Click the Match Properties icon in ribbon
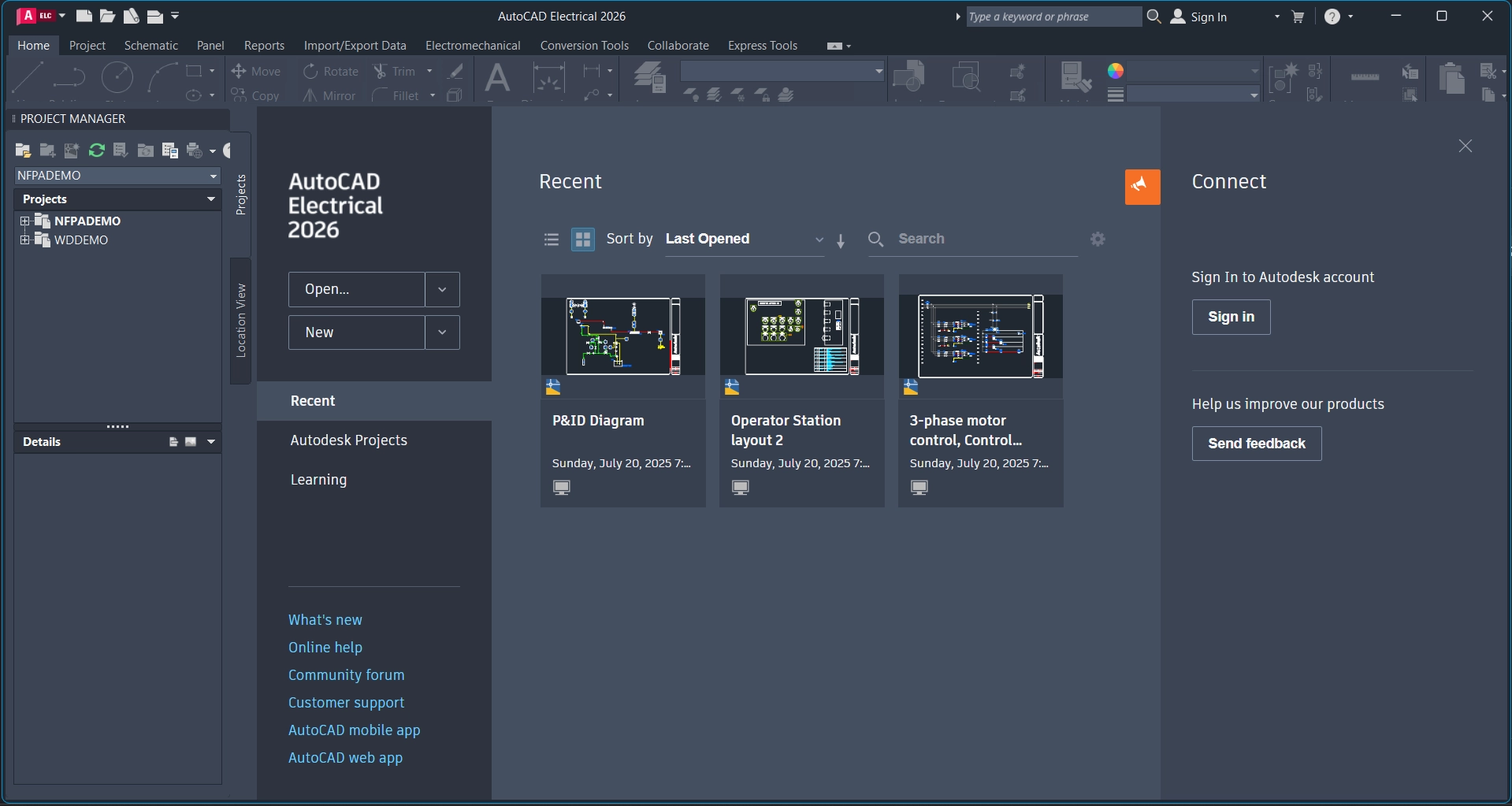The width and height of the screenshot is (1512, 806). pos(1075,77)
